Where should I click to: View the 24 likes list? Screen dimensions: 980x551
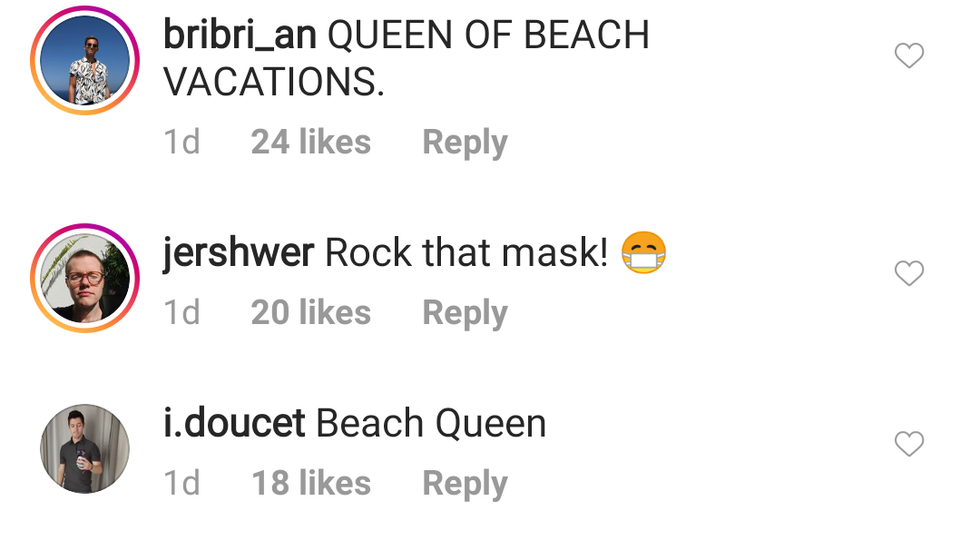coord(311,142)
